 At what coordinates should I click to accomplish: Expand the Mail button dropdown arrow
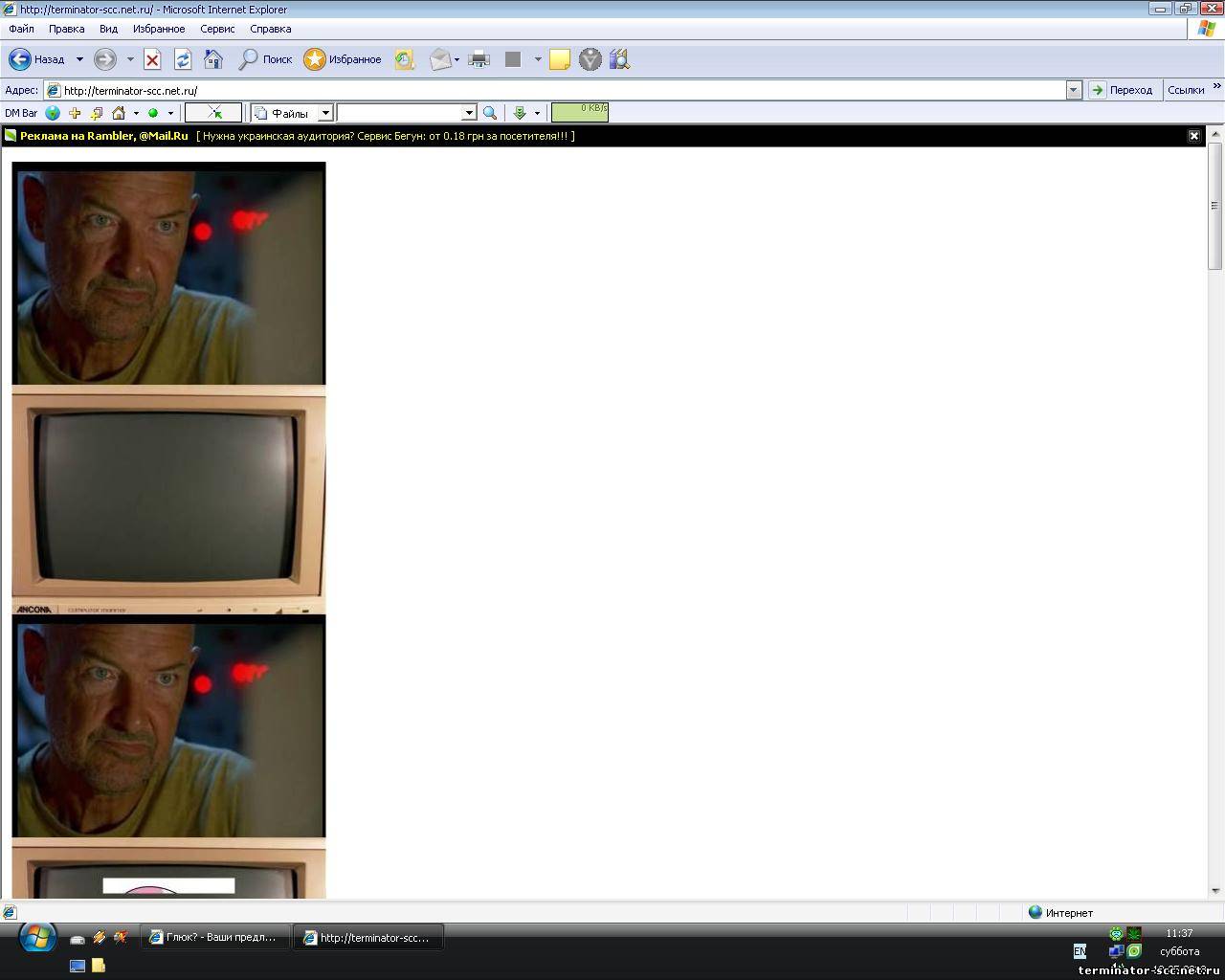tap(457, 59)
